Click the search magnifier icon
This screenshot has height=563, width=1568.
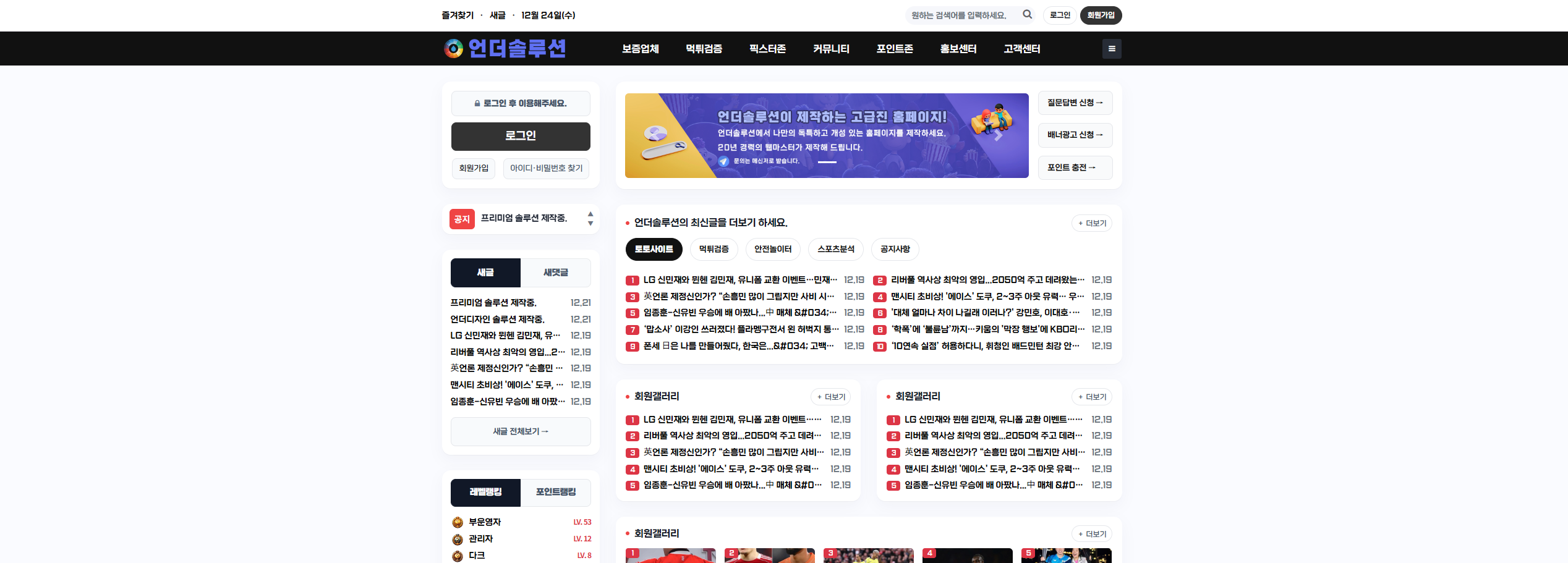pos(1027,14)
